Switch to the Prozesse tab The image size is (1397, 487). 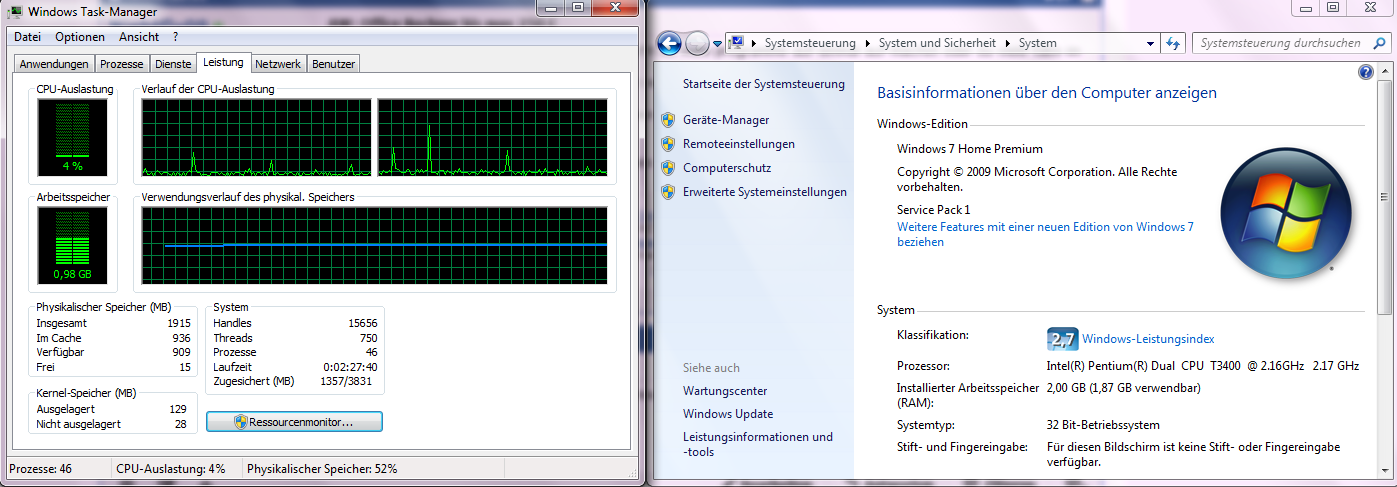coord(123,64)
